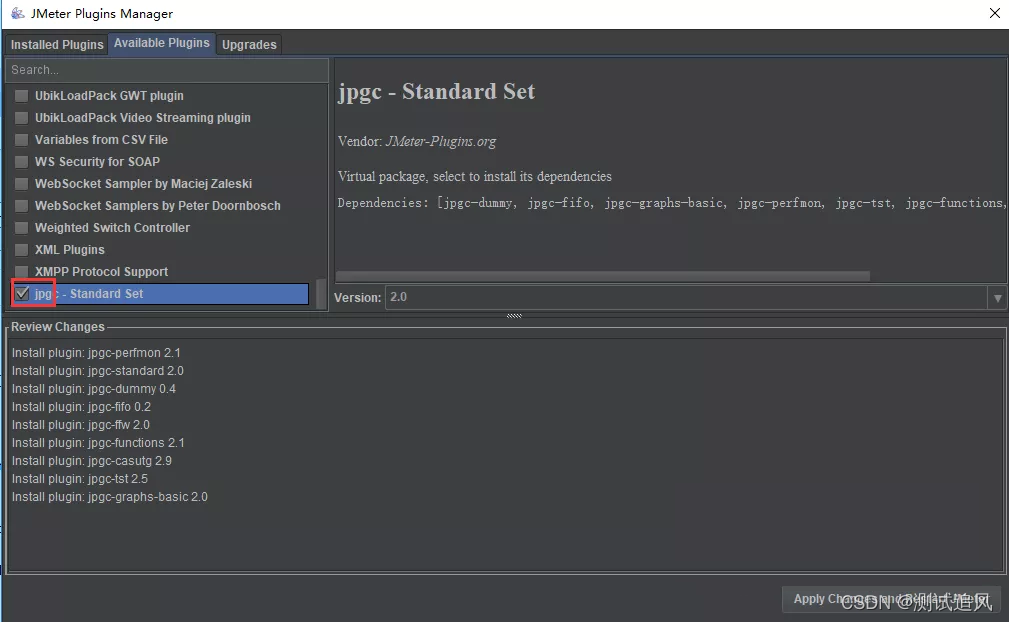1009x622 pixels.
Task: Click Apply Changes and Restart JMeter button
Action: pyautogui.click(x=891, y=599)
